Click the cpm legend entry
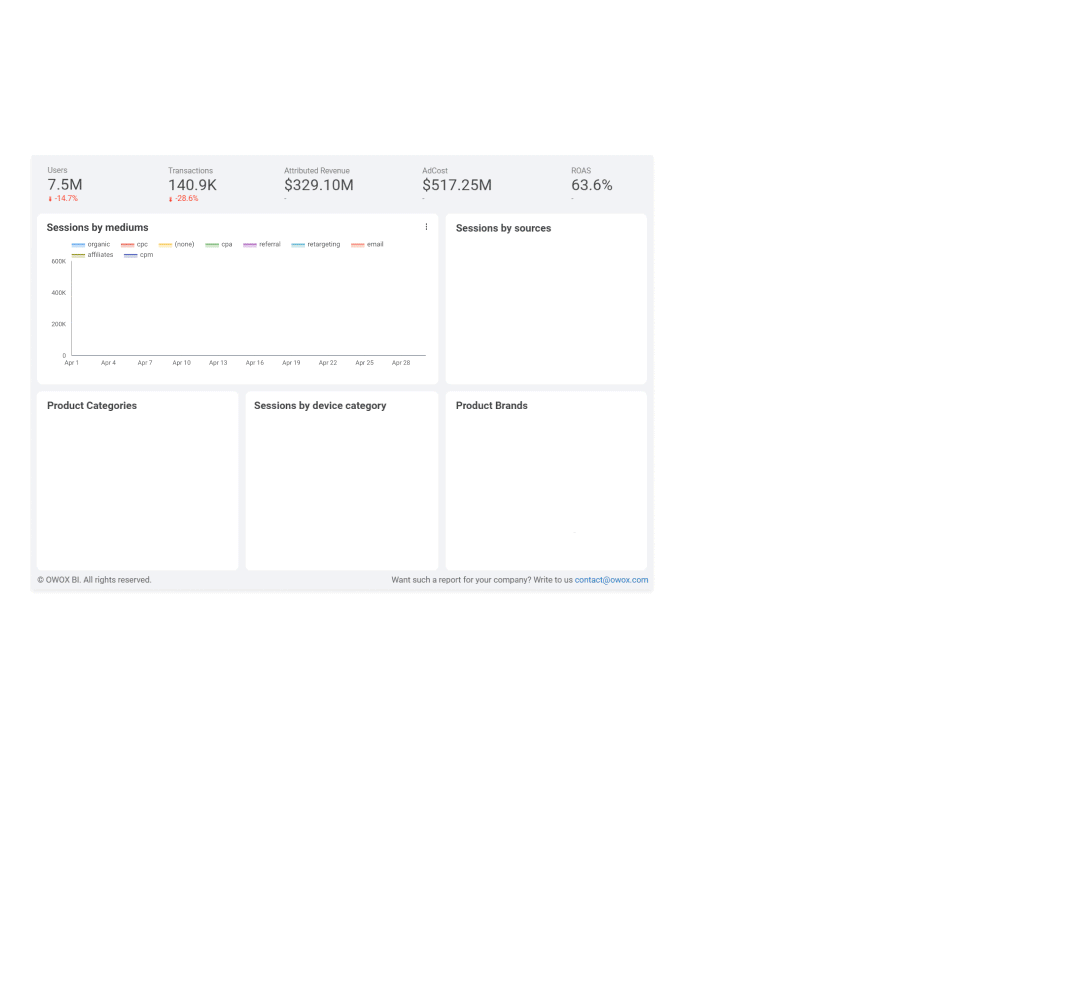This screenshot has width=1086, height=982. pos(139,255)
